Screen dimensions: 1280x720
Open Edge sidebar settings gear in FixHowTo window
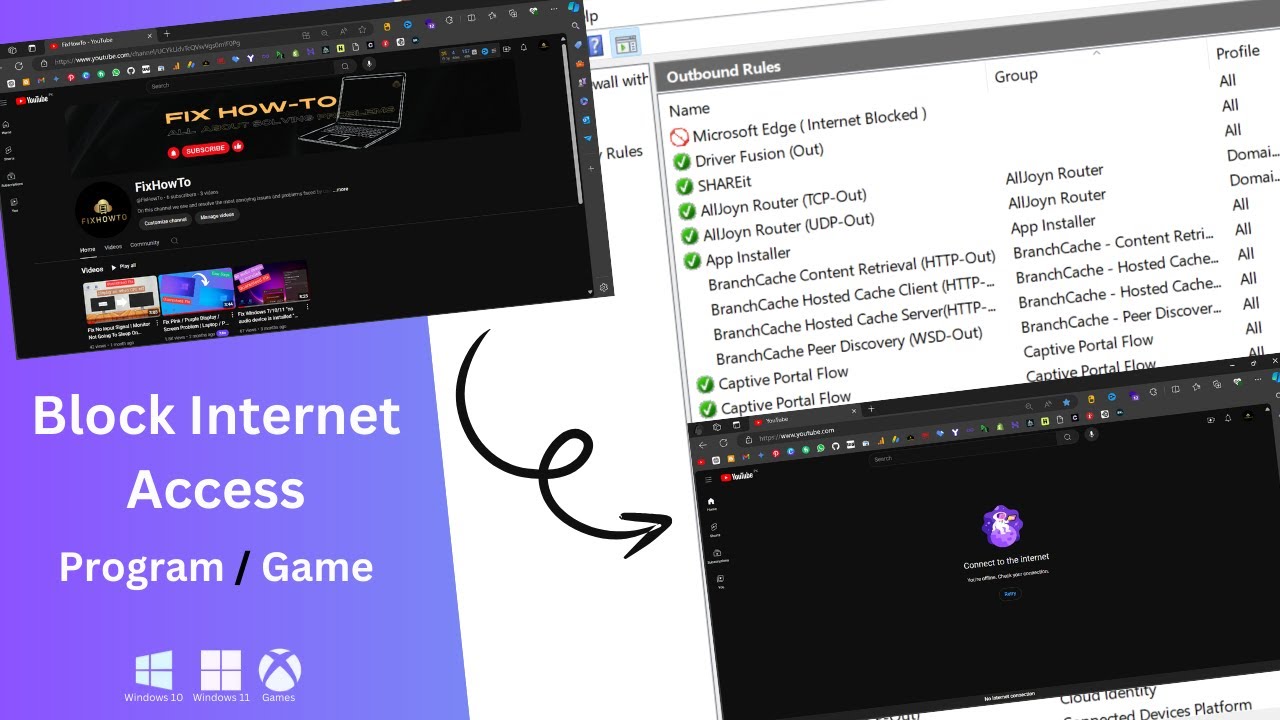click(x=604, y=287)
